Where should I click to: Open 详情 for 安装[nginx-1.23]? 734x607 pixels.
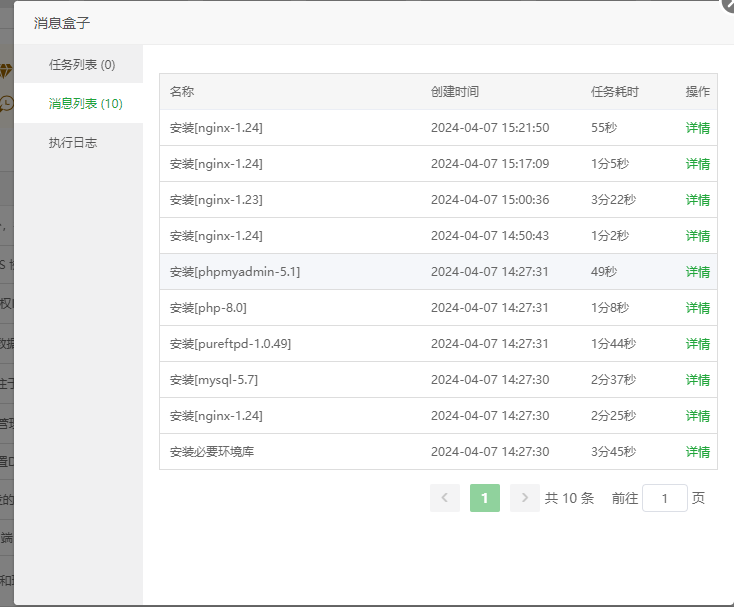(x=697, y=200)
